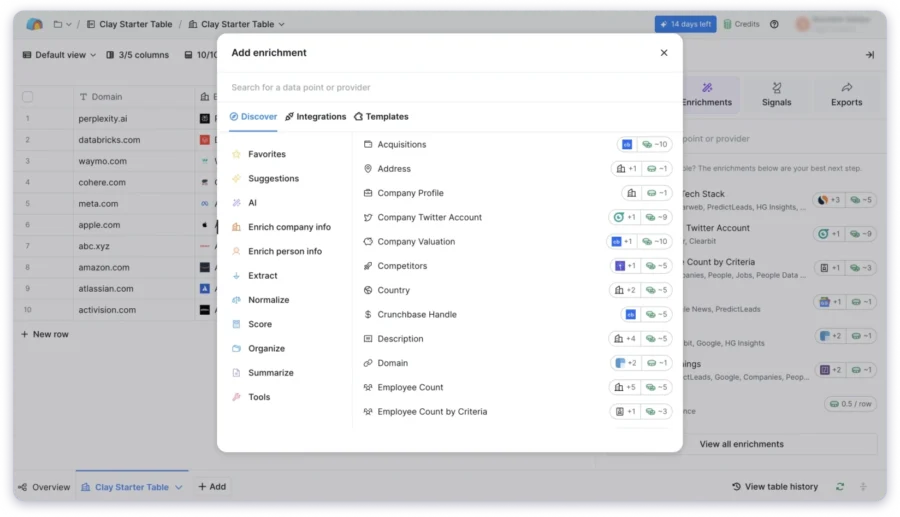The width and height of the screenshot is (900, 517).
Task: Expand the Default view dropdown
Action: point(59,55)
